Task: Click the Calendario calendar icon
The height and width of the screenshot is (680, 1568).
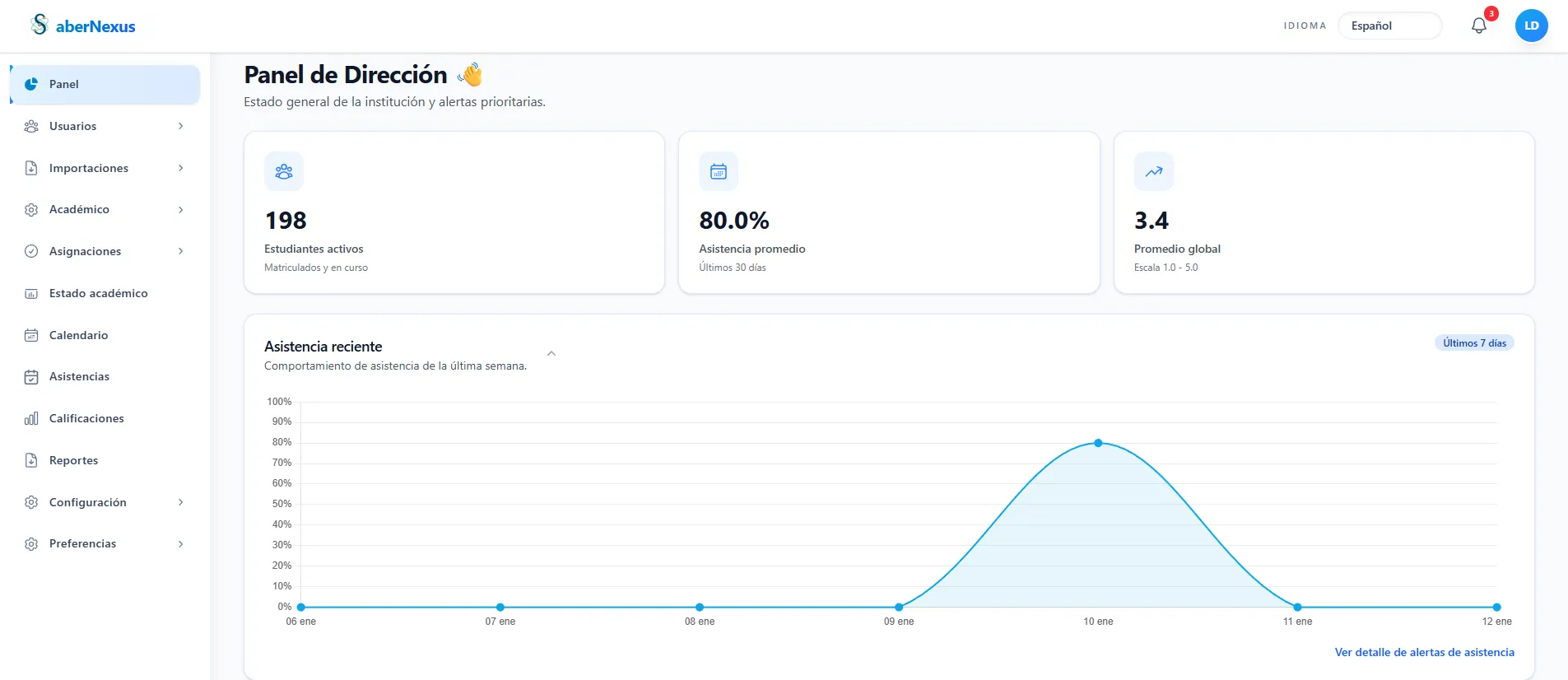Action: [x=31, y=335]
